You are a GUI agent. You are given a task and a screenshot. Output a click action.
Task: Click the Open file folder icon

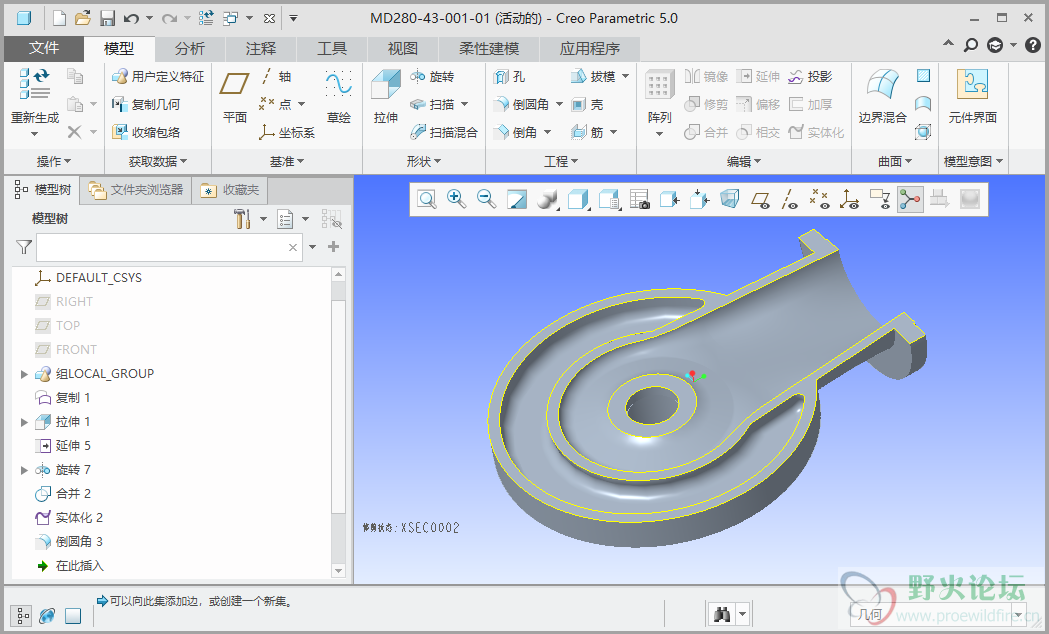pyautogui.click(x=82, y=18)
